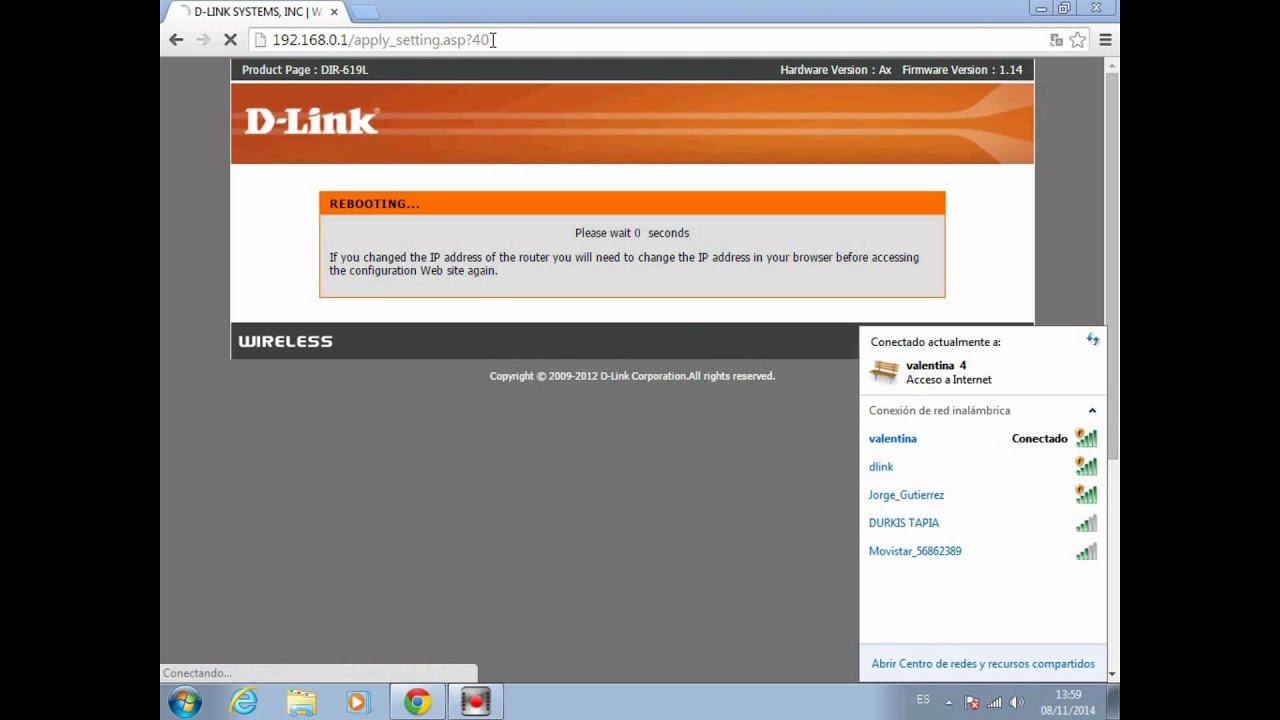This screenshot has height=720, width=1280.
Task: Click the REBOOTING header text
Action: click(x=374, y=204)
